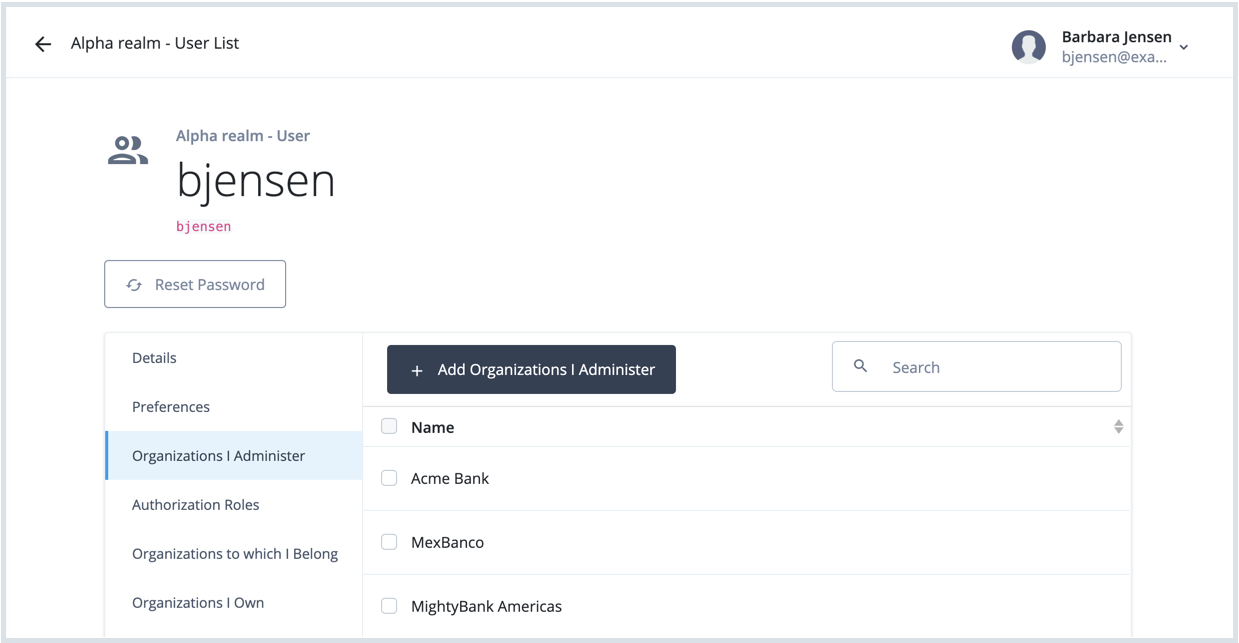Click the back arrow in the top bar
This screenshot has height=643, width=1239.
point(41,43)
